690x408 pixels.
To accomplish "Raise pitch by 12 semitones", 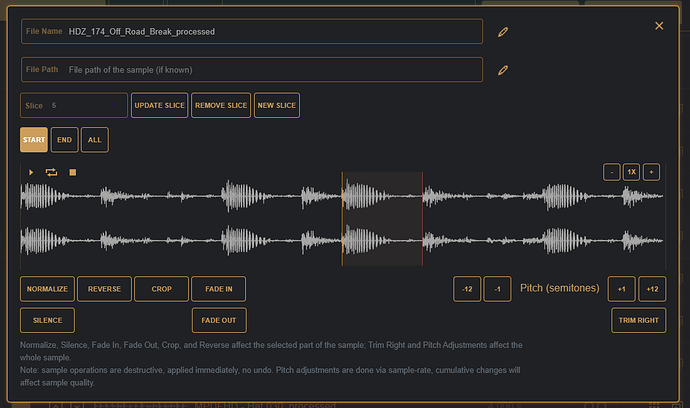I will [x=652, y=289].
